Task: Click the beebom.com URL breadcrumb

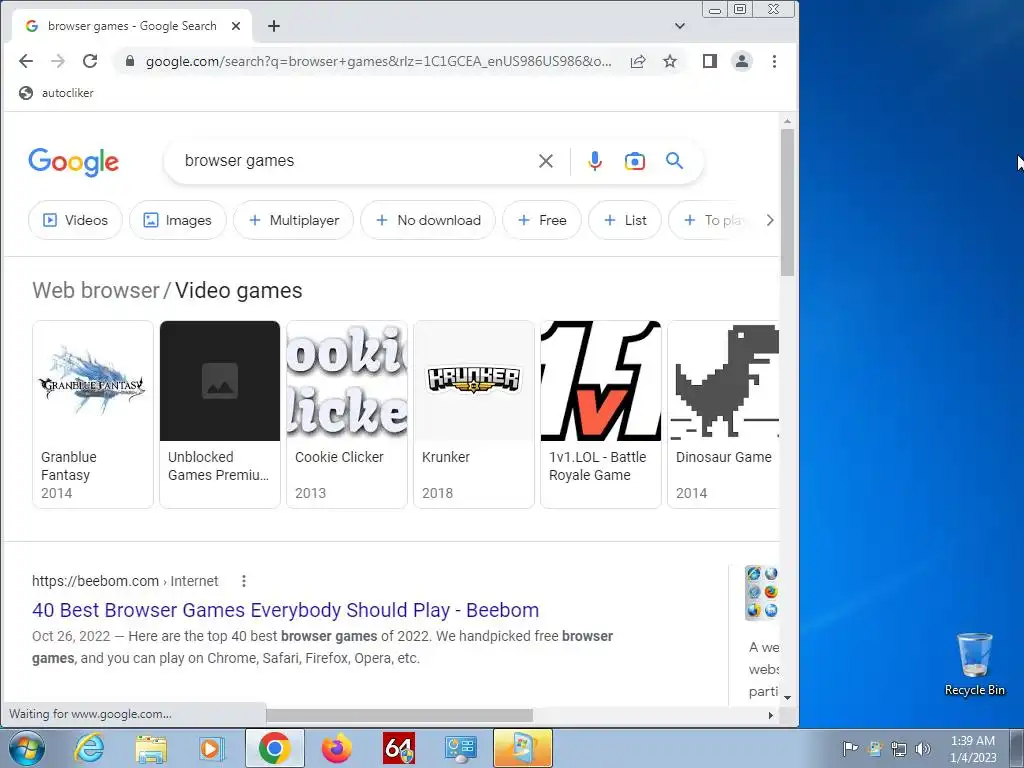Action: pyautogui.click(x=125, y=581)
